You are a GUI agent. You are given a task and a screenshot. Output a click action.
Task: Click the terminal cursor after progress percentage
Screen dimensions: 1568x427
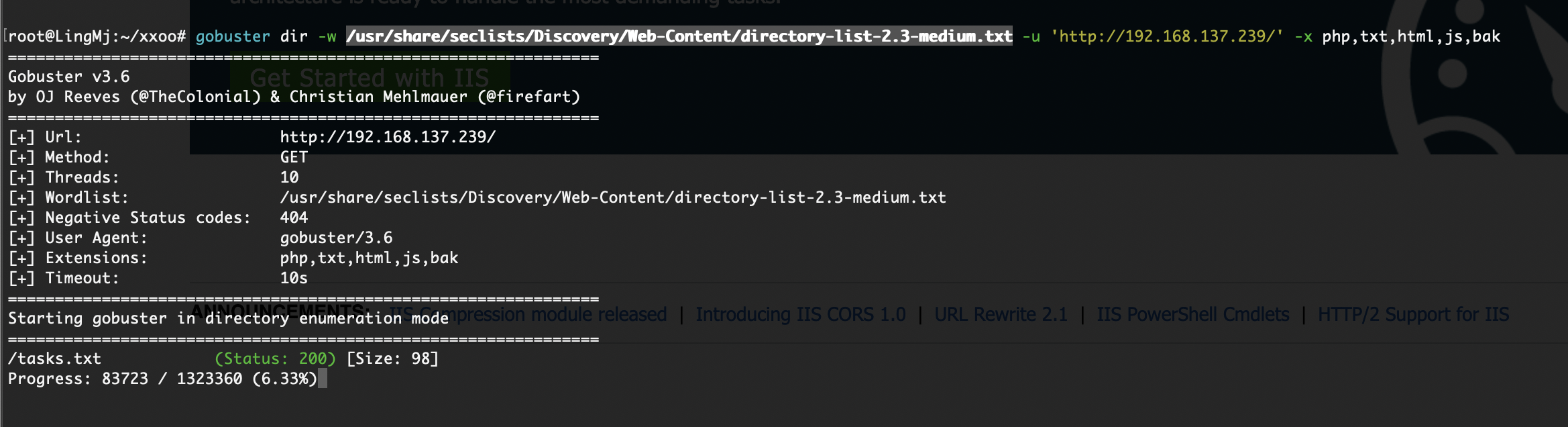click(x=323, y=379)
